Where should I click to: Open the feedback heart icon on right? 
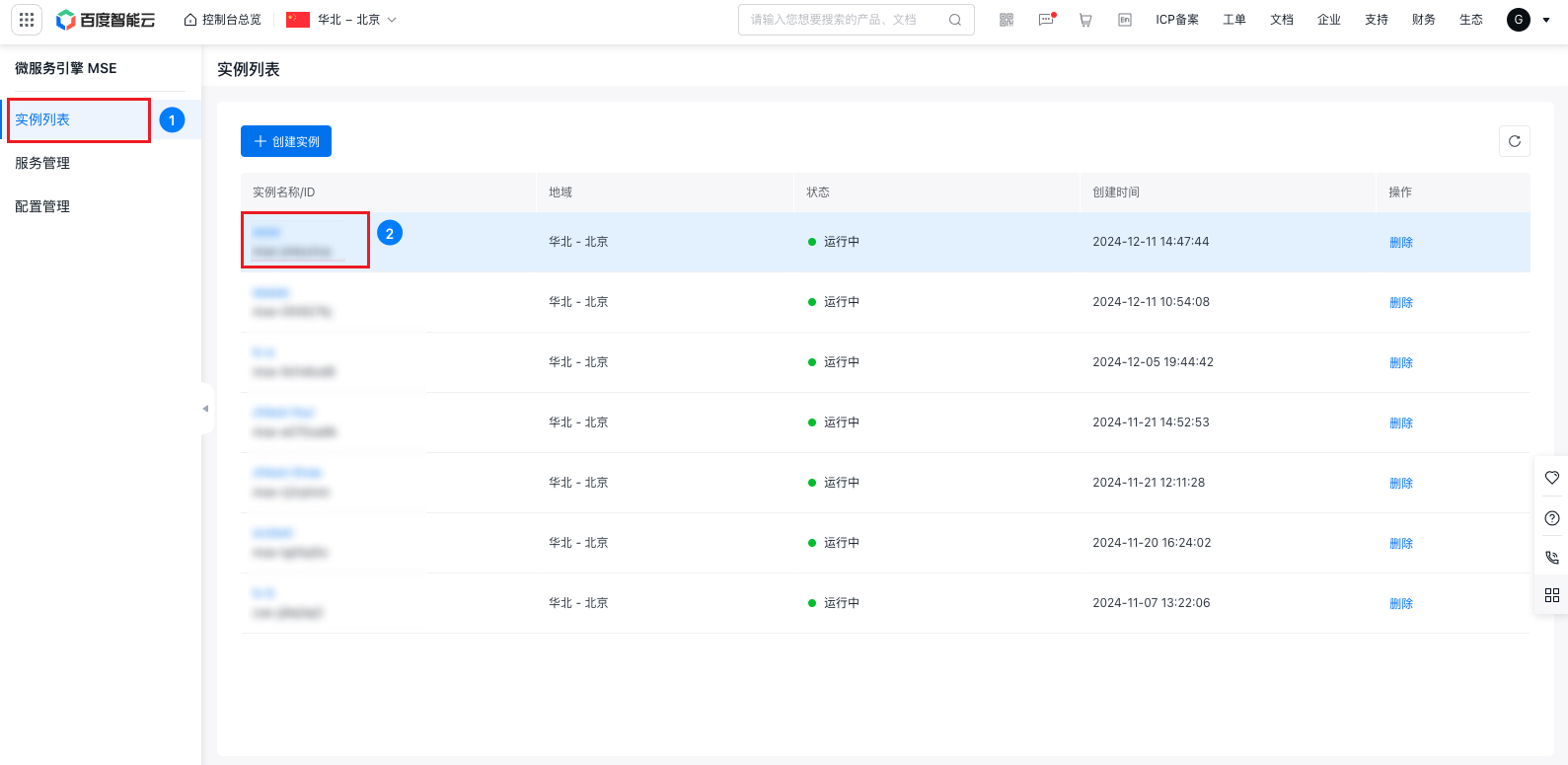click(x=1552, y=478)
